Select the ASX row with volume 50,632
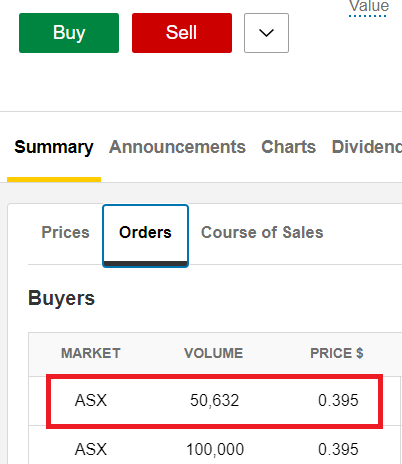The image size is (402, 464). (215, 401)
